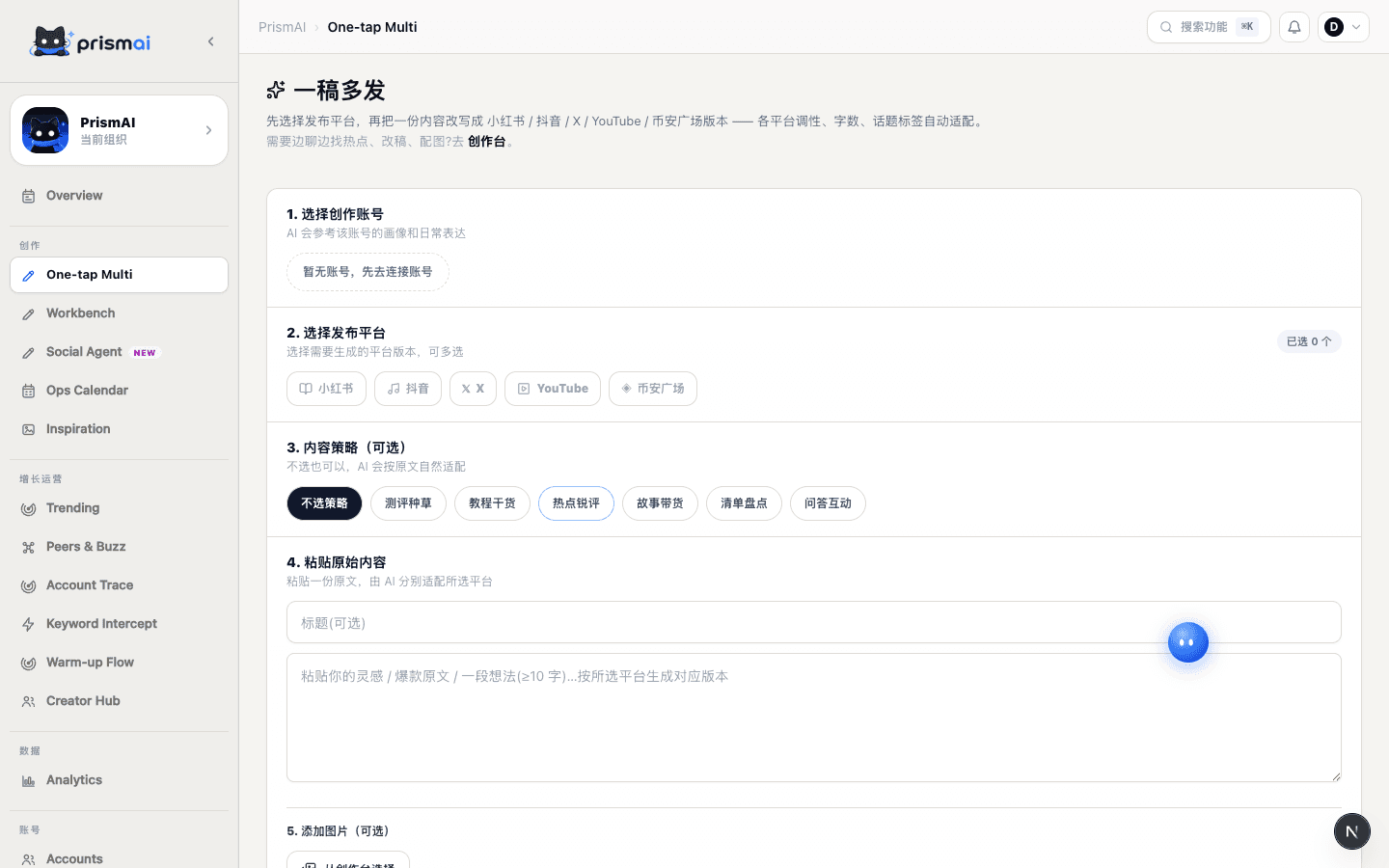This screenshot has height=868, width=1389.
Task: Expand the PrismAI organization switcher chevron
Action: coord(208,130)
